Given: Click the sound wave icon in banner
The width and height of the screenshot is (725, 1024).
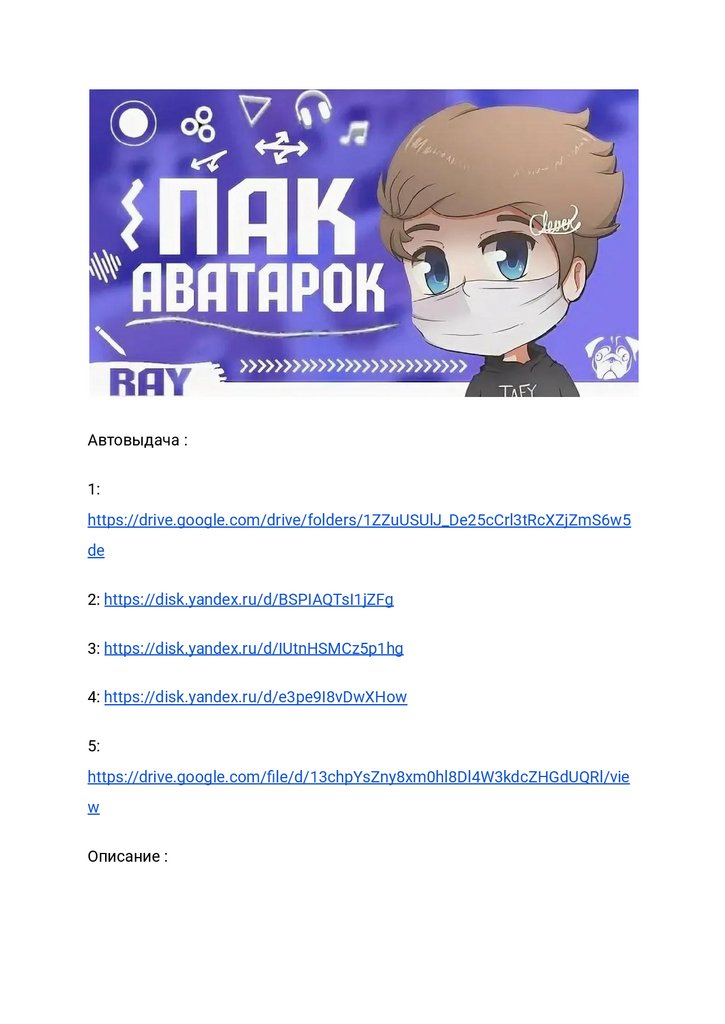Looking at the screenshot, I should [105, 264].
